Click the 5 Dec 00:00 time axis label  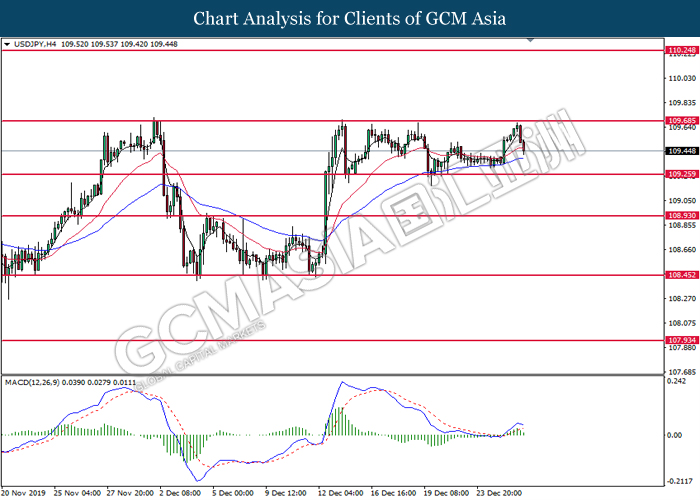233,493
